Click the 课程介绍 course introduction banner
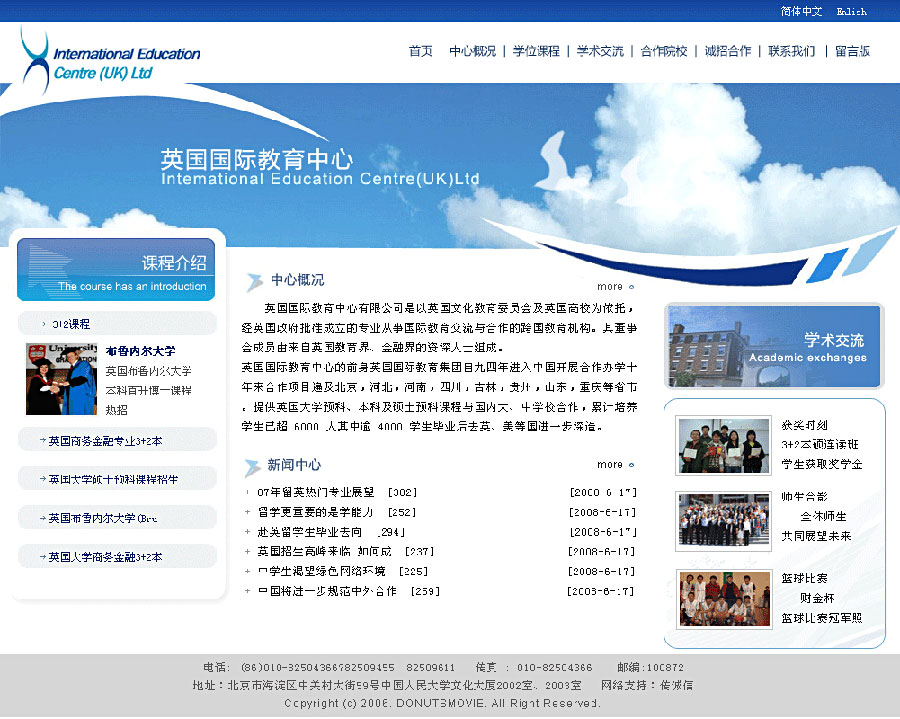Image resolution: width=900 pixels, height=719 pixels. click(116, 270)
